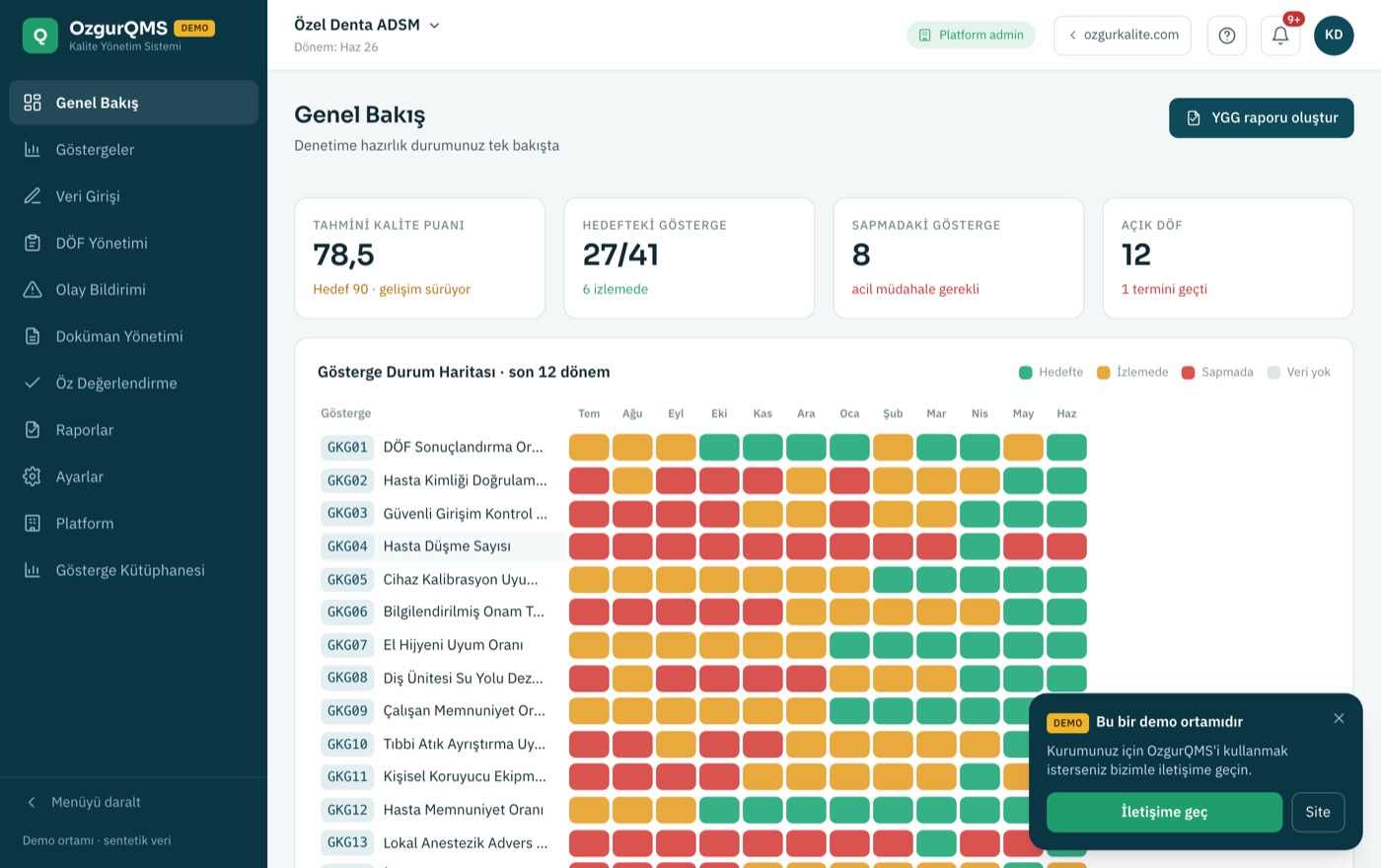
Task: Click the Site button in demo popup
Action: [x=1318, y=812]
